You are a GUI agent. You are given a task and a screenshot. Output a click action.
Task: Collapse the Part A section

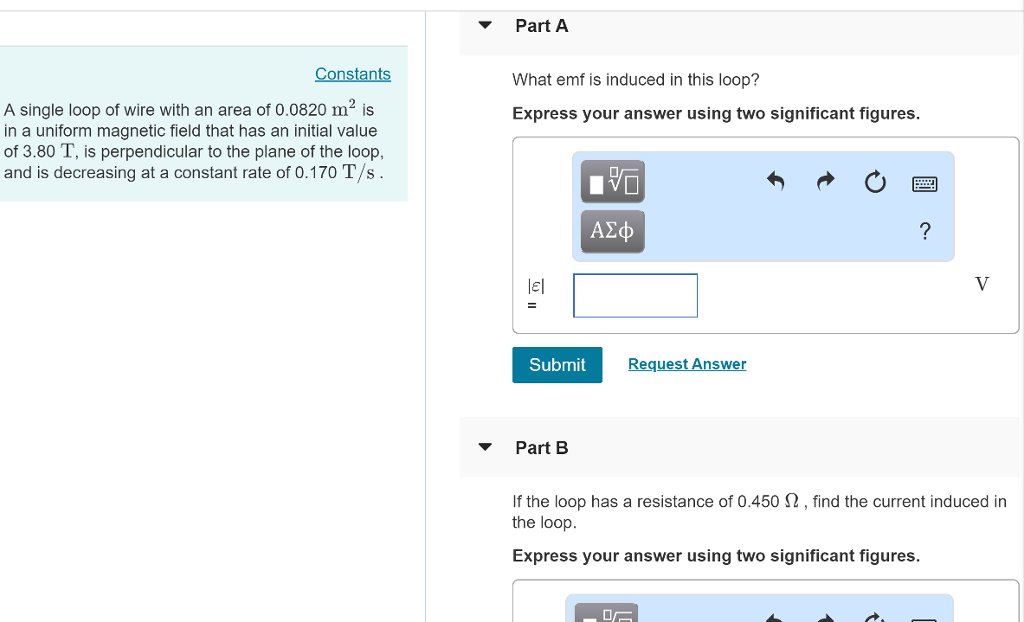484,25
